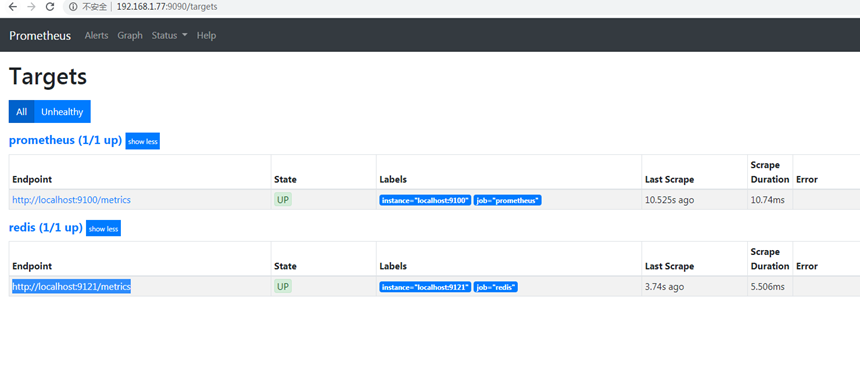
Task: Expand the Status dropdown menu
Action: point(169,35)
